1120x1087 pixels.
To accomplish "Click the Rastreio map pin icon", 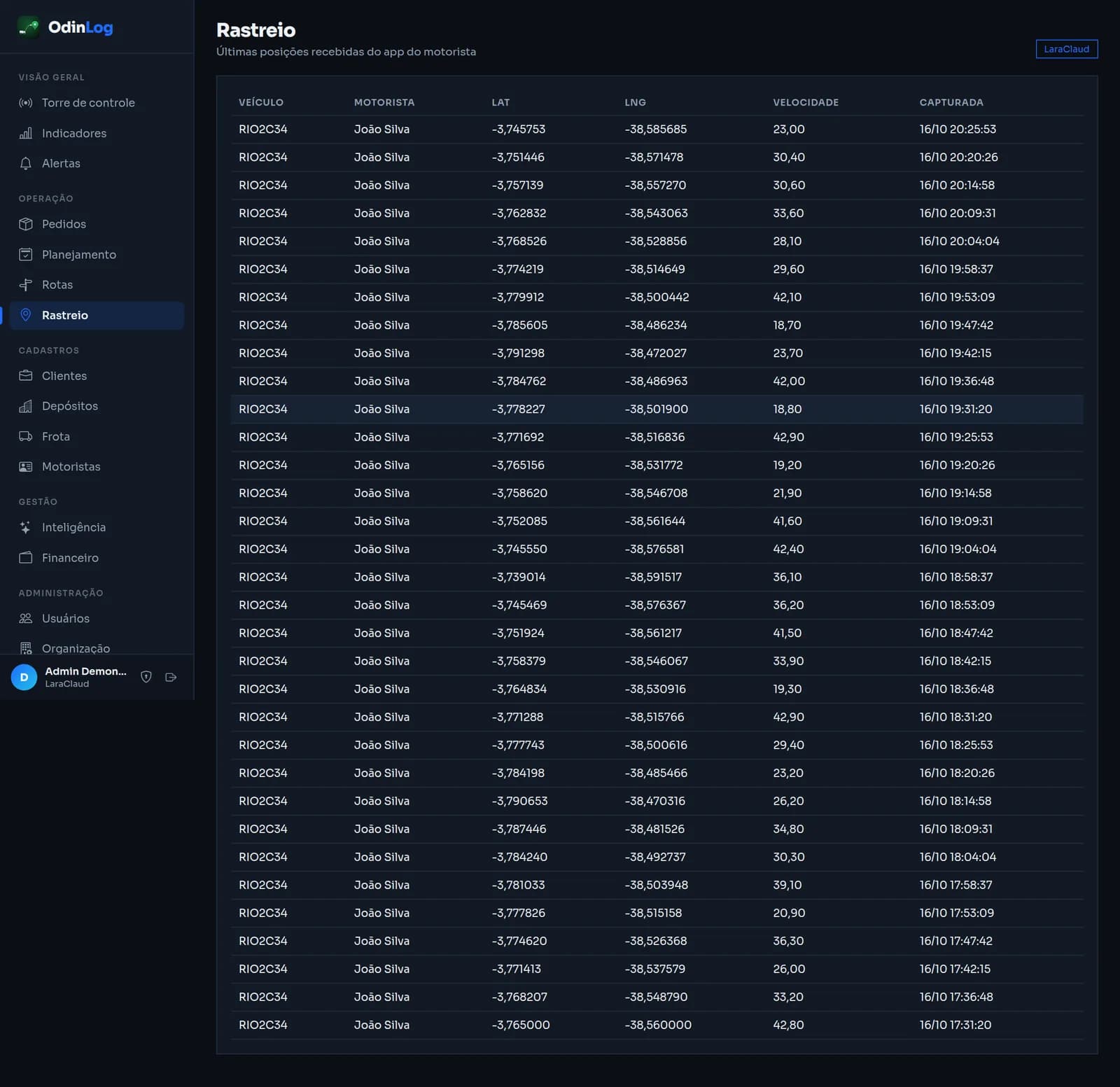I will [26, 315].
